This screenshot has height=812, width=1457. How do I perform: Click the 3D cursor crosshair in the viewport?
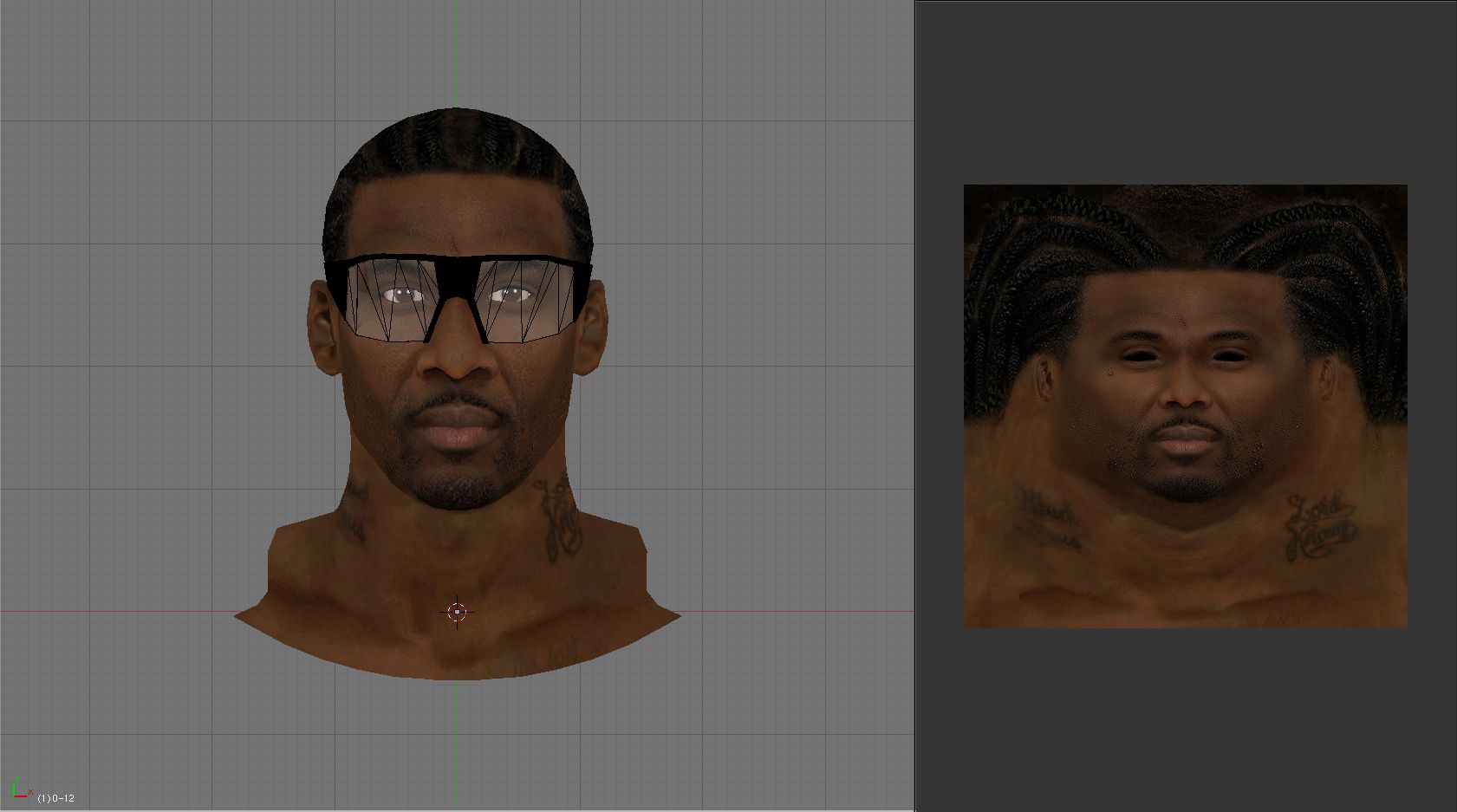click(457, 613)
